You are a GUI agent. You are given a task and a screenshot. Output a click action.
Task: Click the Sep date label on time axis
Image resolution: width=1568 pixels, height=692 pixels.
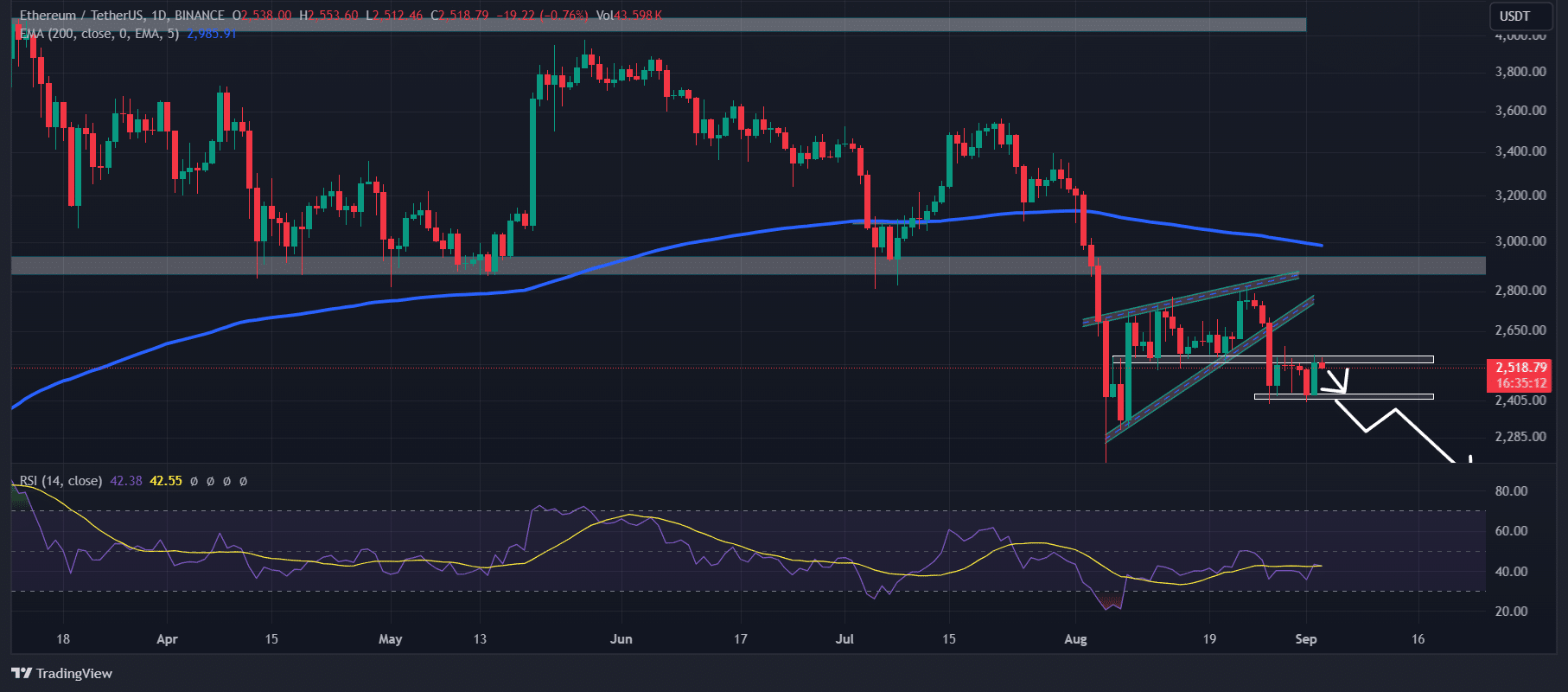1306,639
